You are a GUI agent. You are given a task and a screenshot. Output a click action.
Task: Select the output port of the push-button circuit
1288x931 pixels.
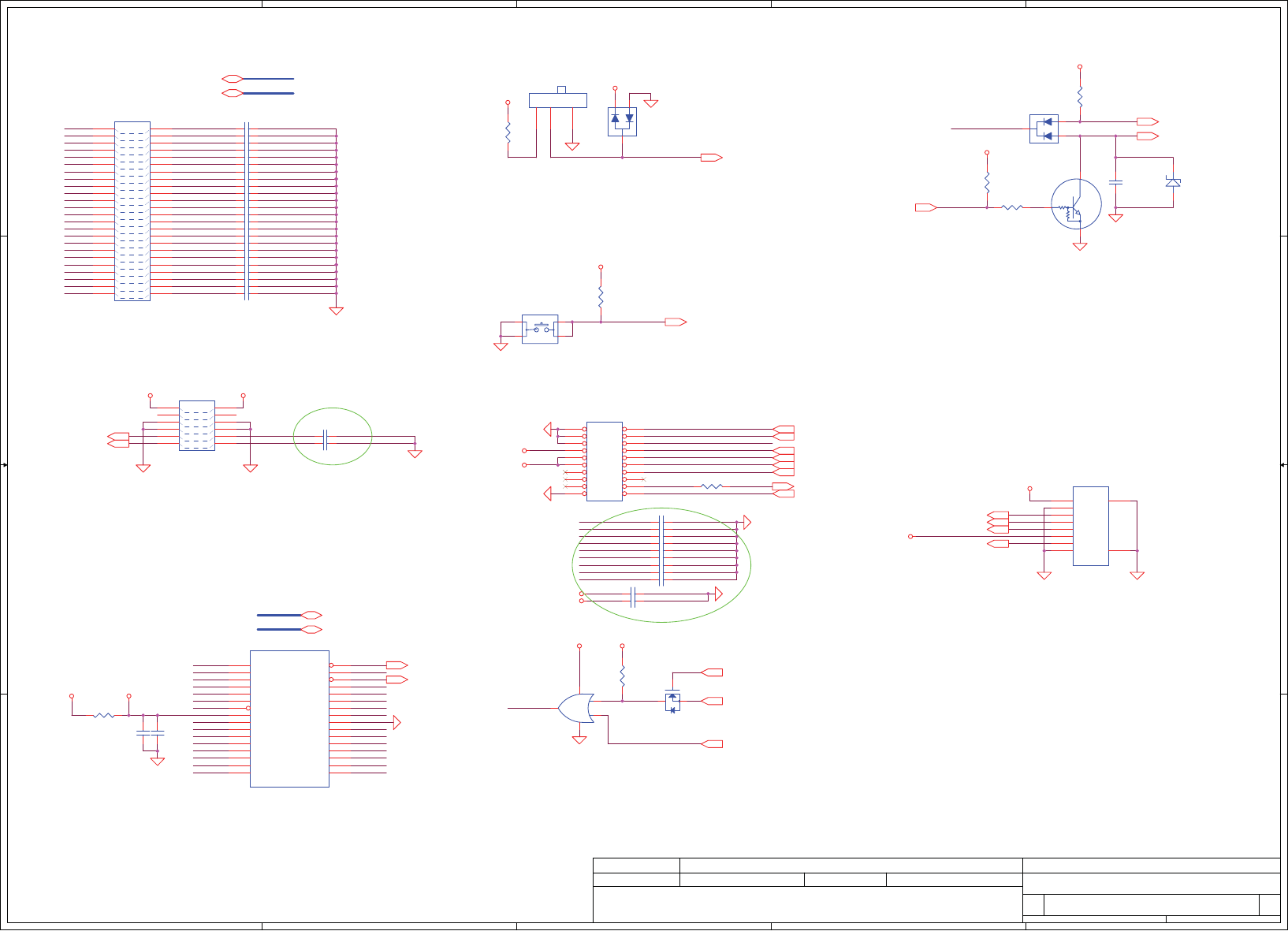[676, 322]
